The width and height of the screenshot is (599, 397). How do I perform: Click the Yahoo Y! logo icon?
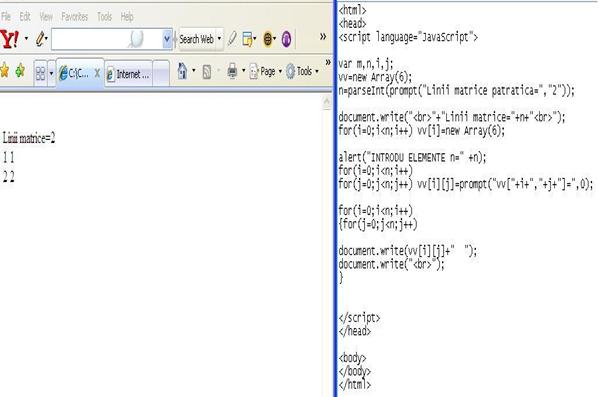click(x=9, y=39)
